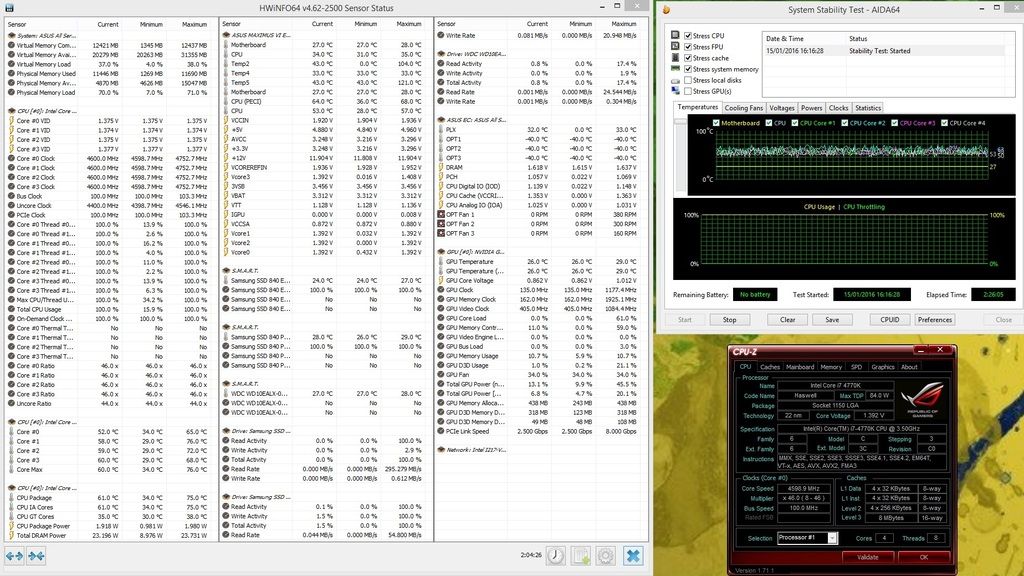Click the clock reset timer icon in HWiNFO
Image resolution: width=1024 pixels, height=576 pixels.
pos(555,555)
